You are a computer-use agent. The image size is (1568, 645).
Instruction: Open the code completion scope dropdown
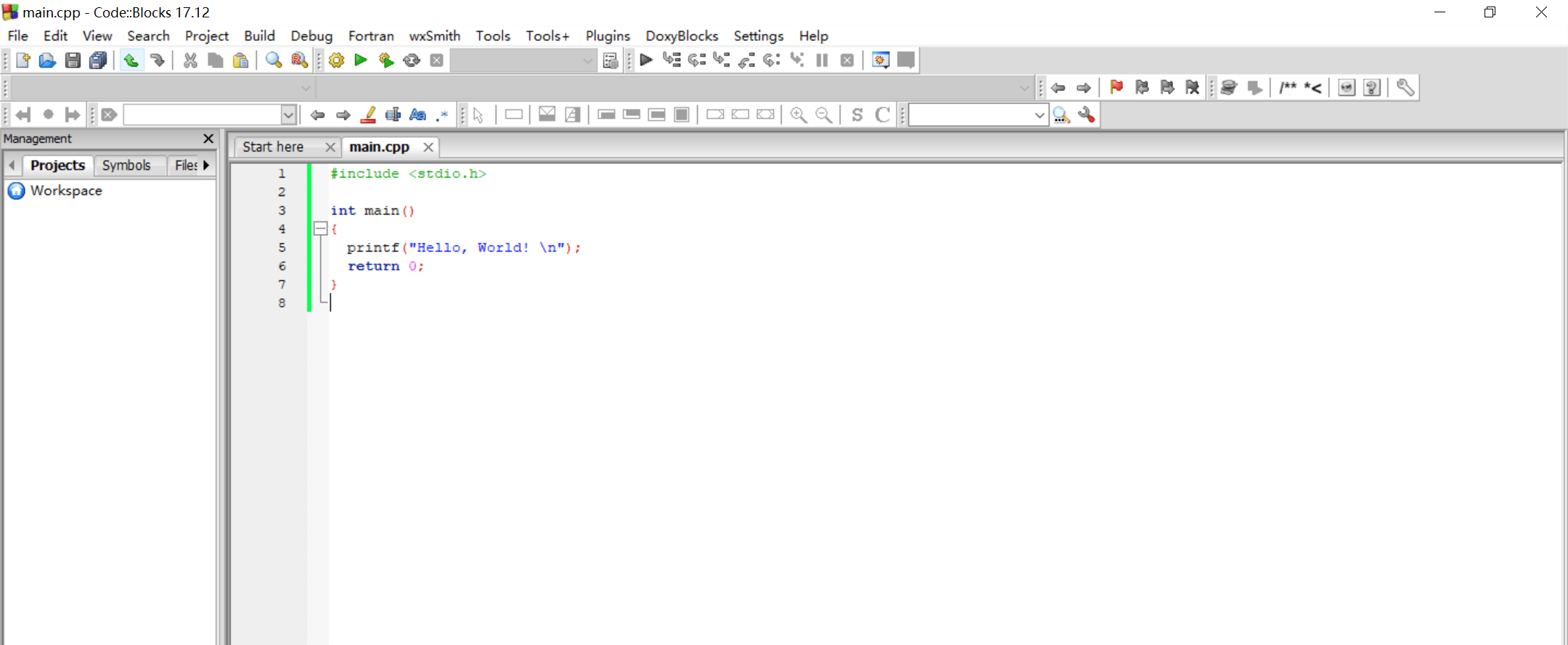[163, 88]
